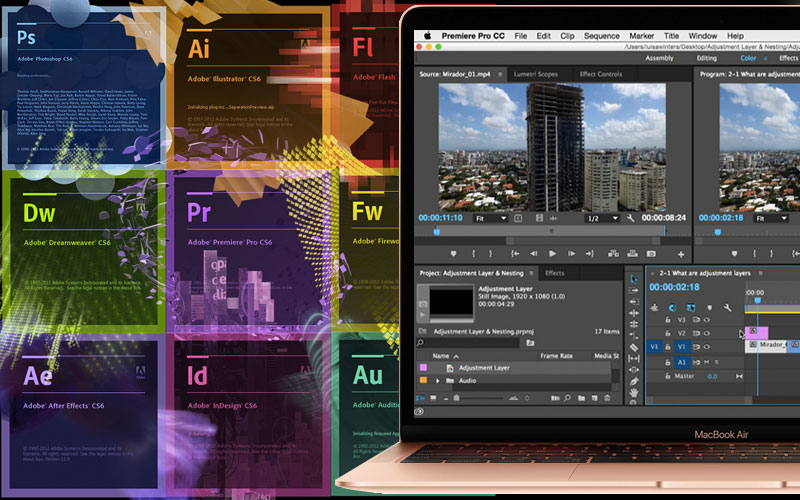The image size is (800, 500).
Task: Toggle sync lock on track V2
Action: [x=696, y=333]
